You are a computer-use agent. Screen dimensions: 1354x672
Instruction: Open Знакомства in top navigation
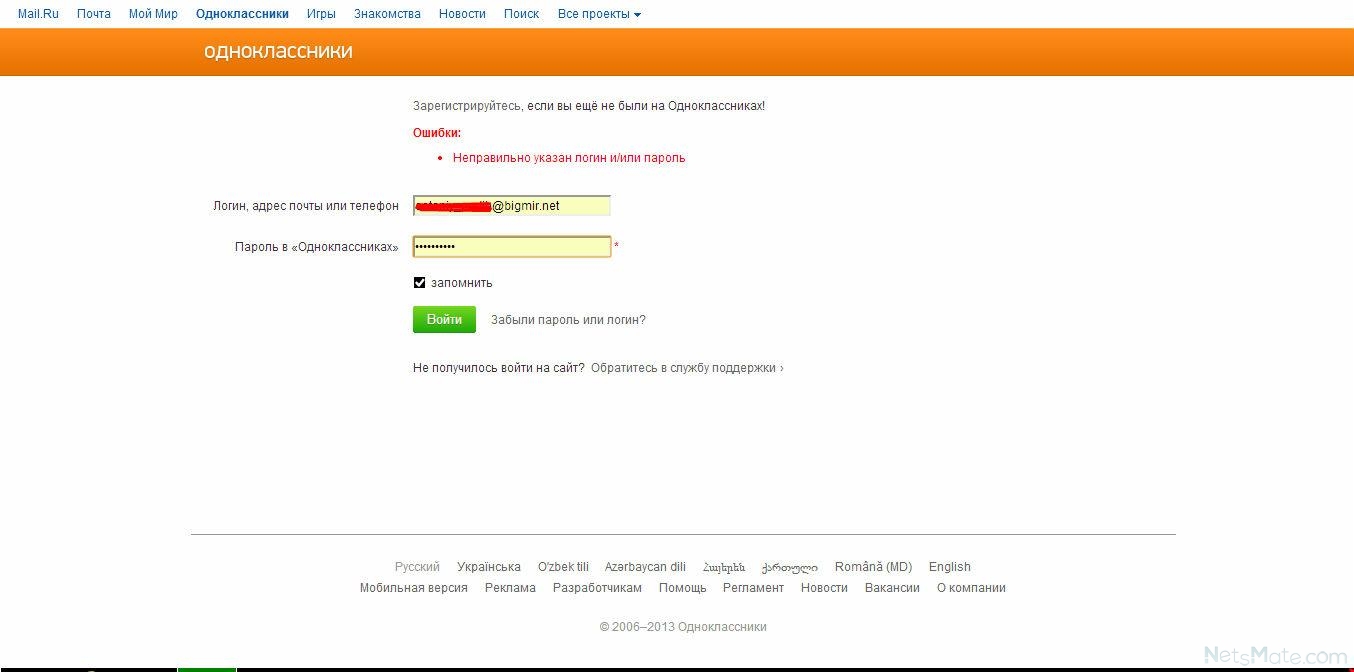[387, 14]
